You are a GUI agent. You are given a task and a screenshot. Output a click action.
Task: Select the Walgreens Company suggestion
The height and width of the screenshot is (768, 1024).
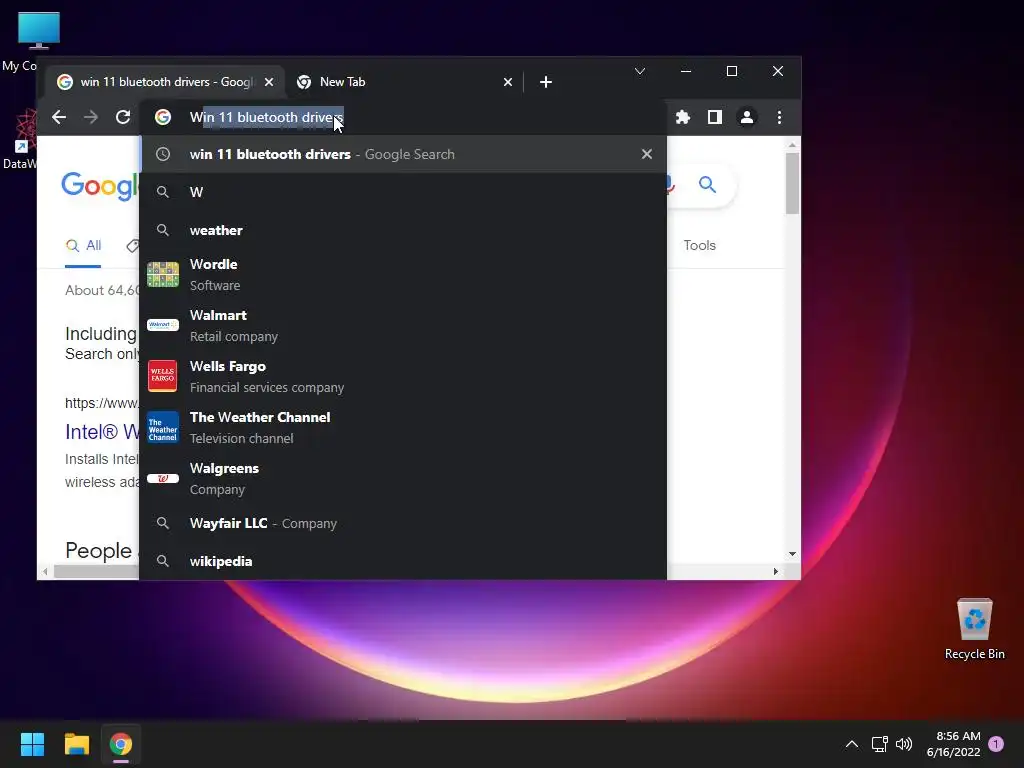point(404,478)
